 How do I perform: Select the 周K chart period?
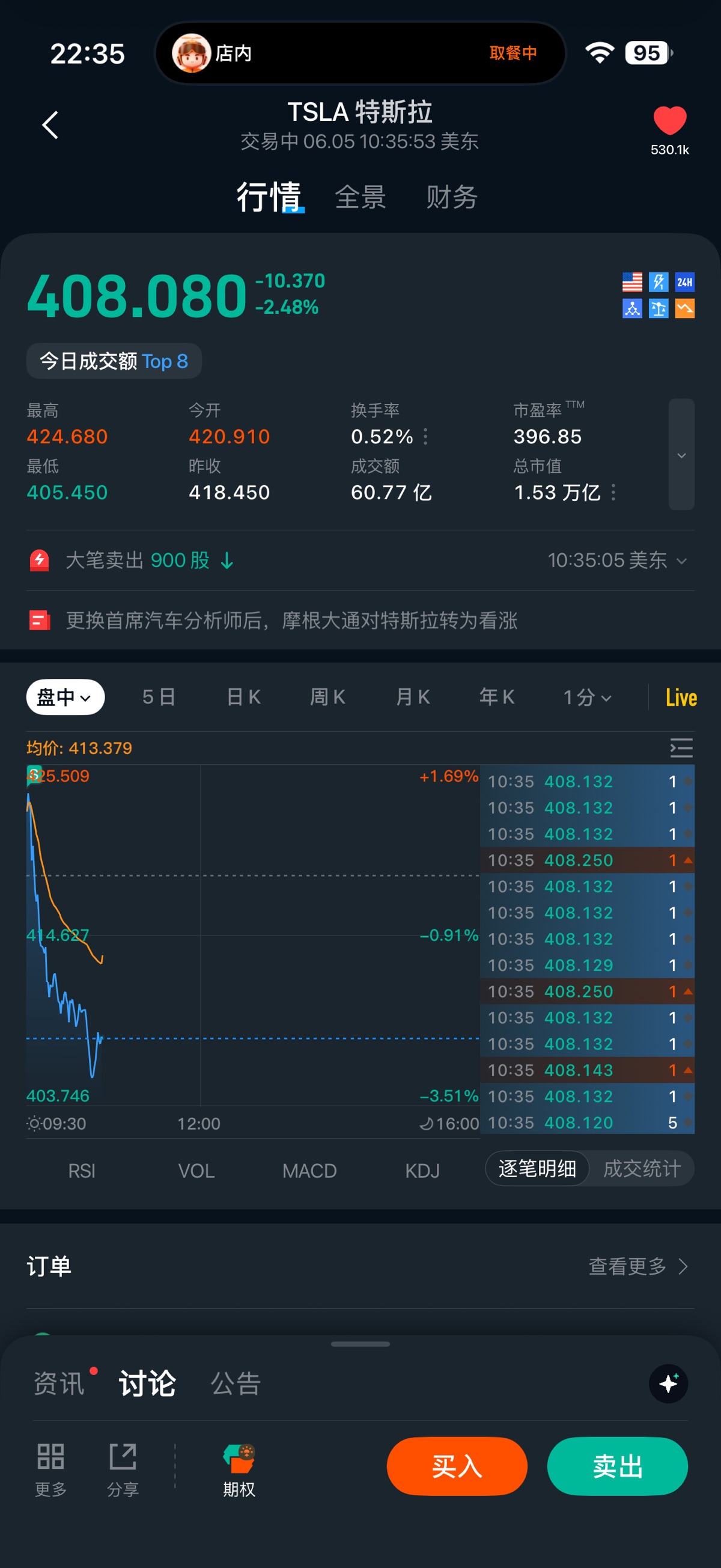pyautogui.click(x=328, y=697)
